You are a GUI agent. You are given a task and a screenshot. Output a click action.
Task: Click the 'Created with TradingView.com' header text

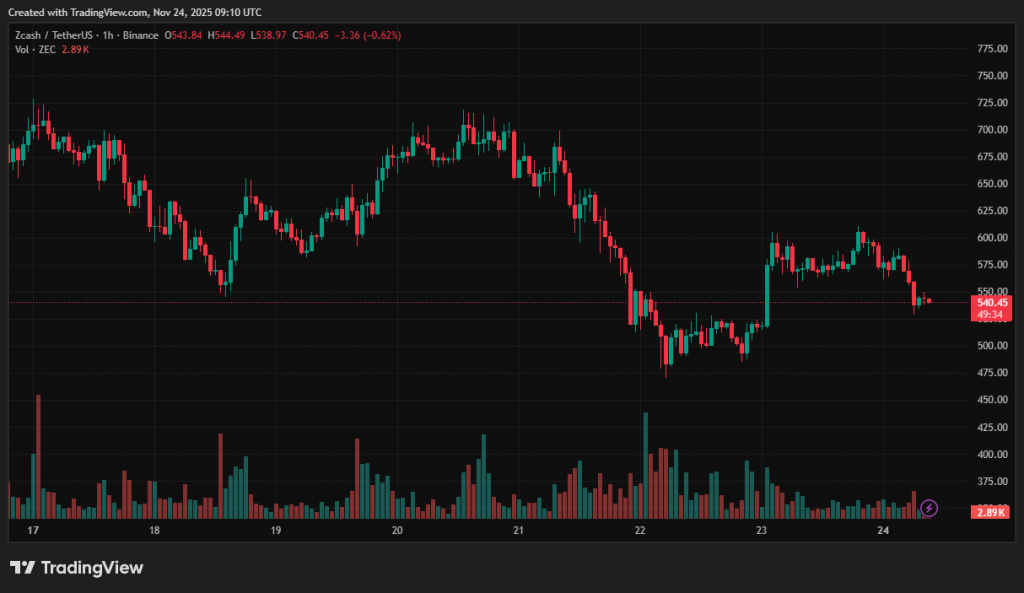pos(136,12)
